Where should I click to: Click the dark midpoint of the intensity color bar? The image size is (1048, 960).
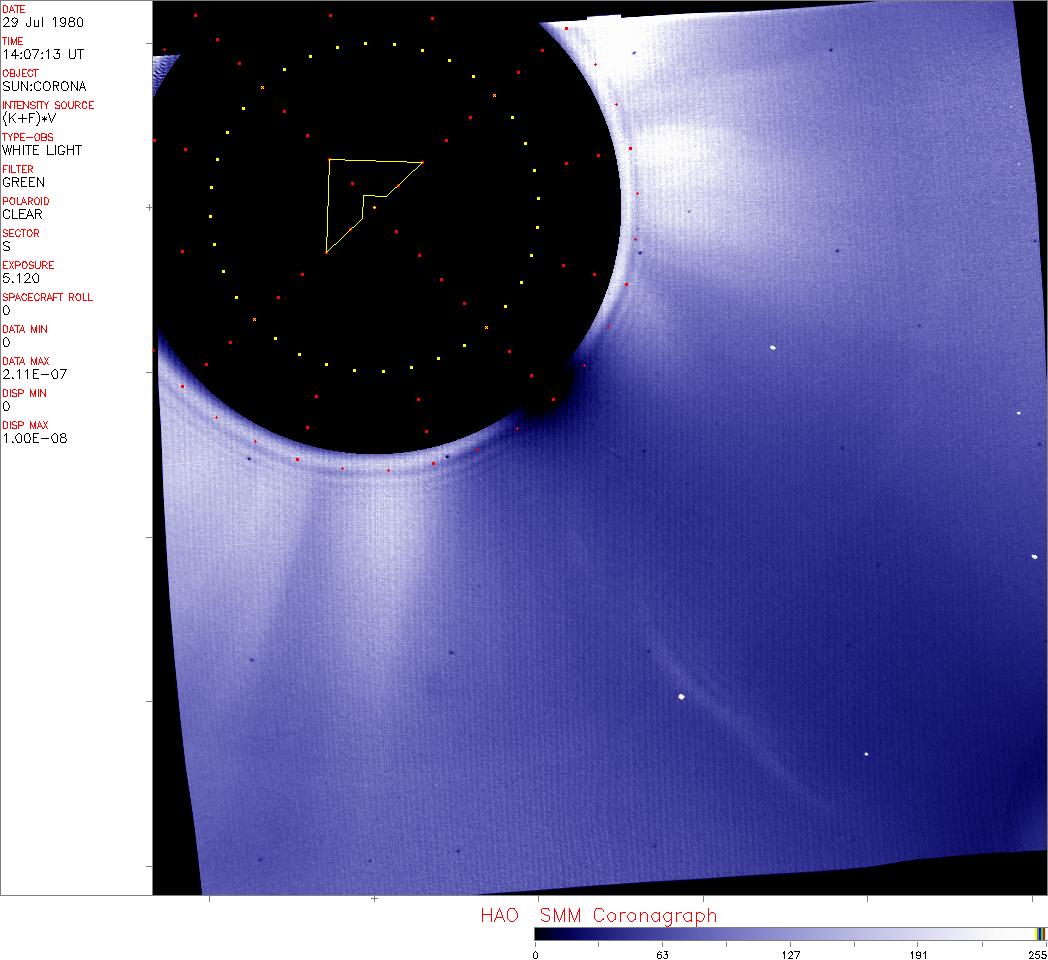(x=790, y=933)
